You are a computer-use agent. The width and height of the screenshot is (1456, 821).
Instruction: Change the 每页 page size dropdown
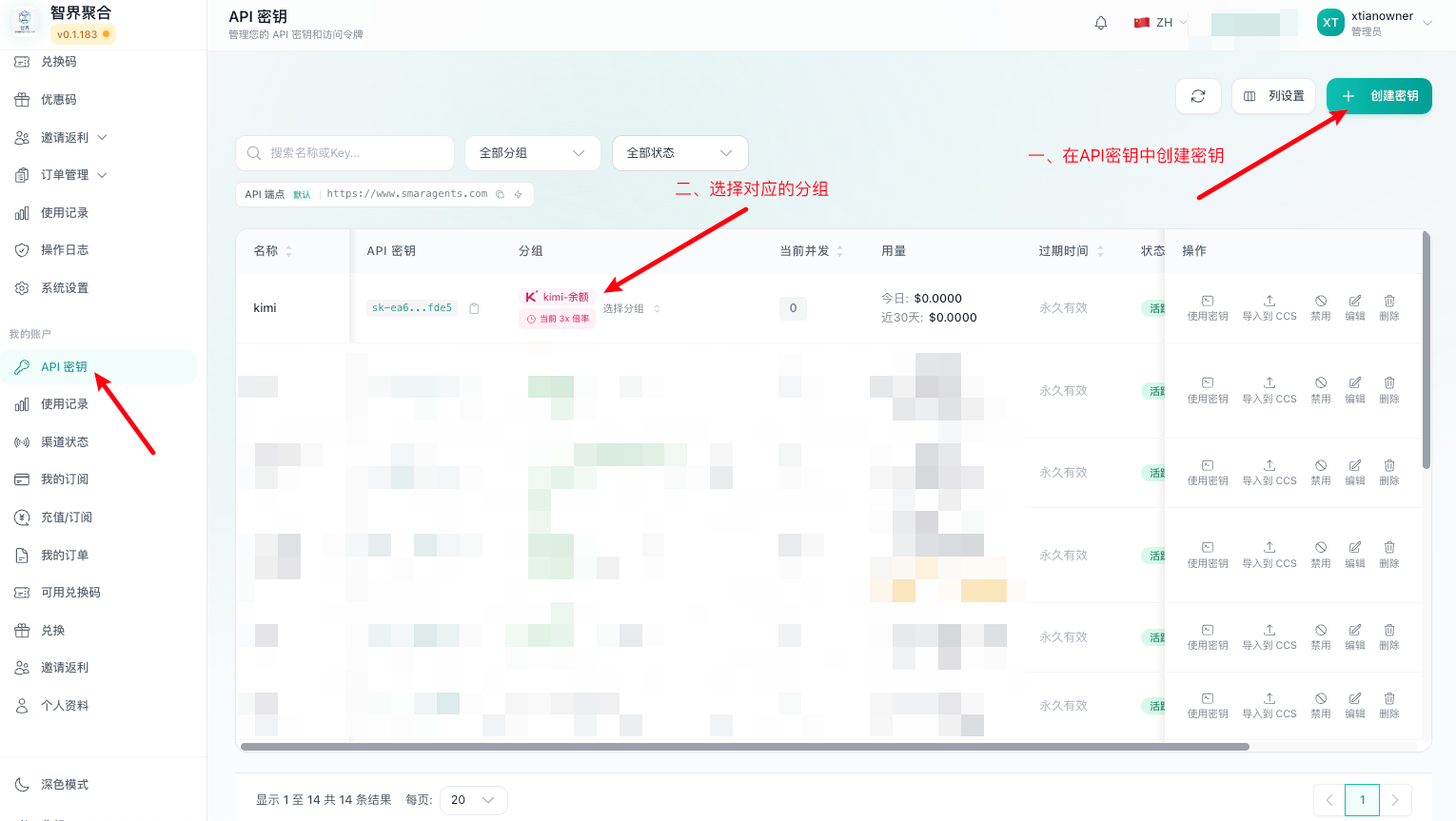pos(473,800)
